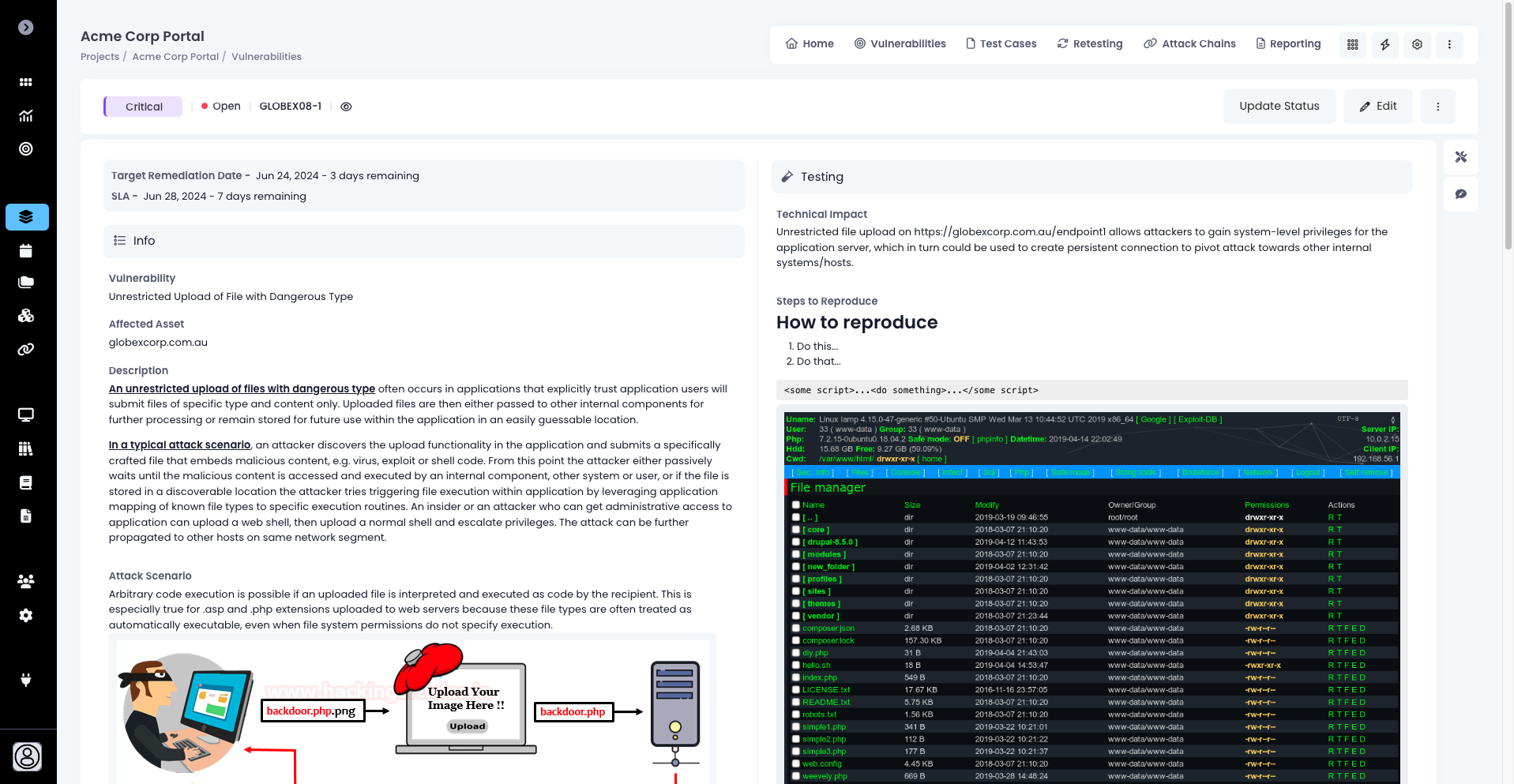This screenshot has width=1514, height=784.
Task: Check the checkbox next to index.php
Action: tap(795, 677)
